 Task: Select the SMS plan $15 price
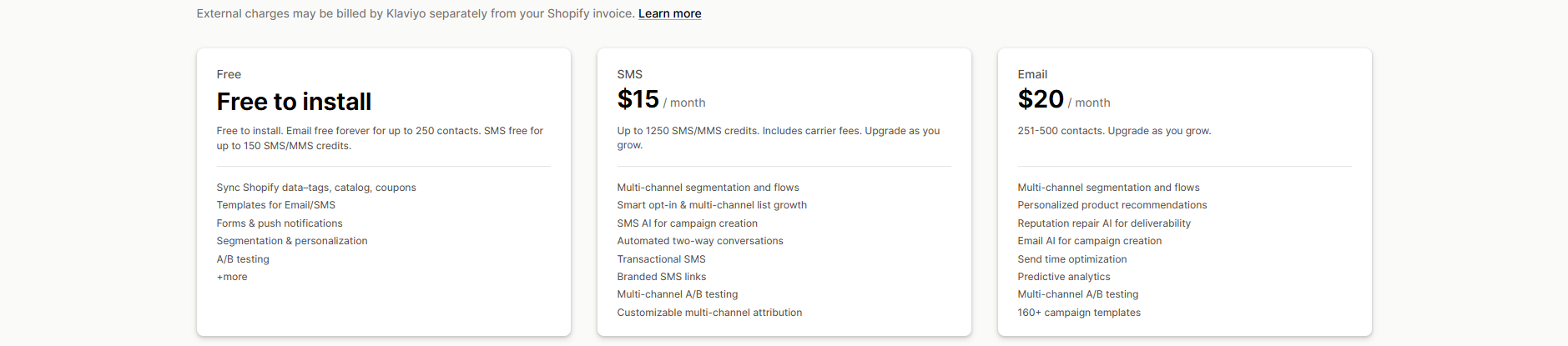[638, 99]
